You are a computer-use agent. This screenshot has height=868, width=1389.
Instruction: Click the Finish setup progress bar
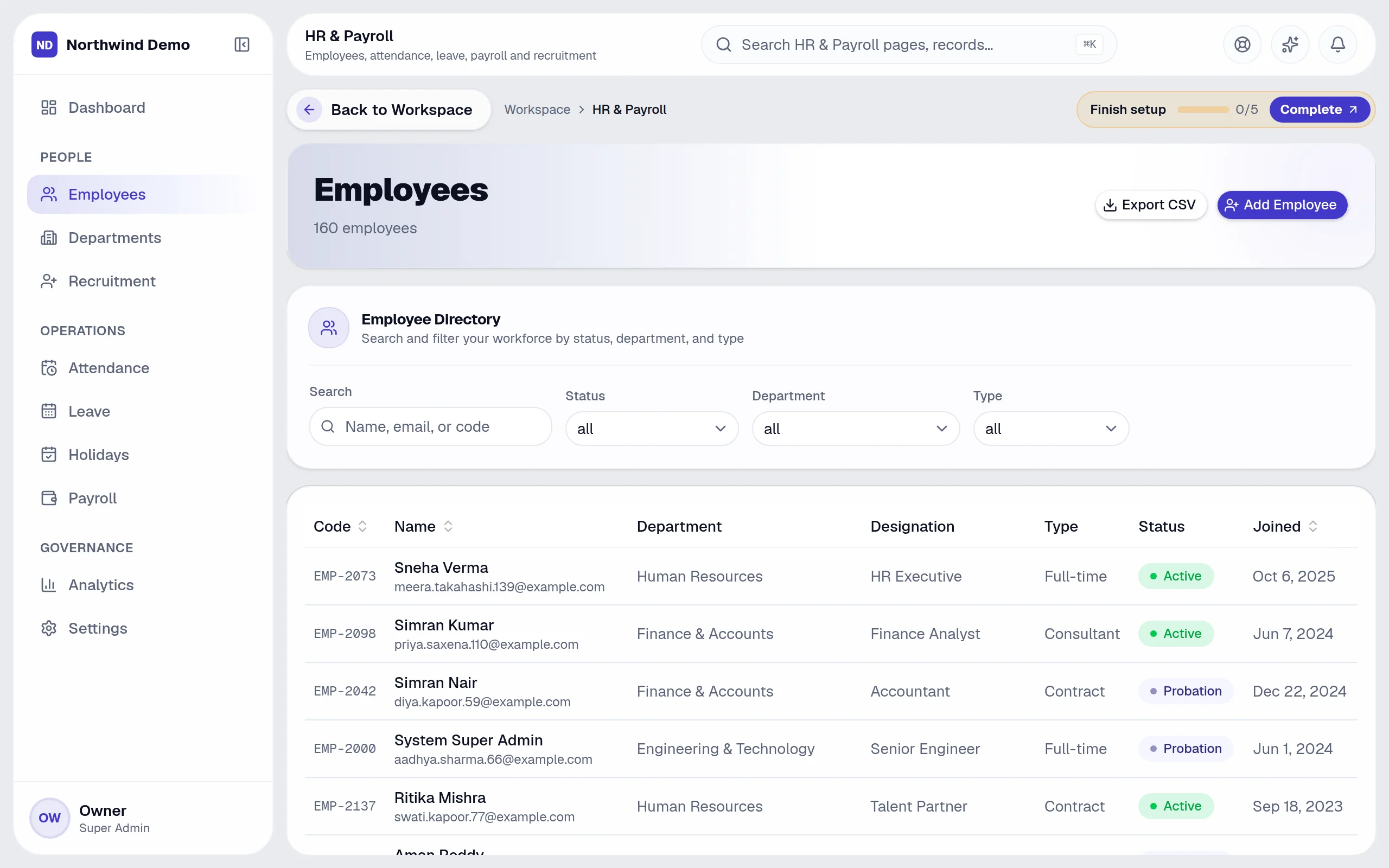[x=1202, y=110]
